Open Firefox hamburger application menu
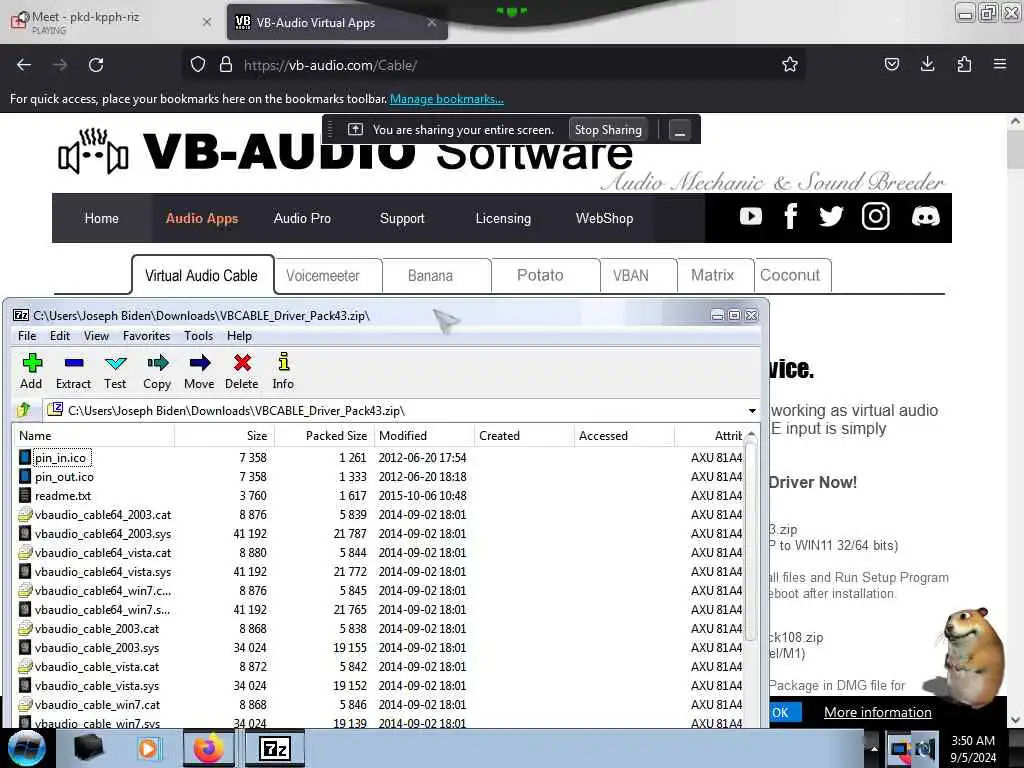 click(x=1000, y=64)
